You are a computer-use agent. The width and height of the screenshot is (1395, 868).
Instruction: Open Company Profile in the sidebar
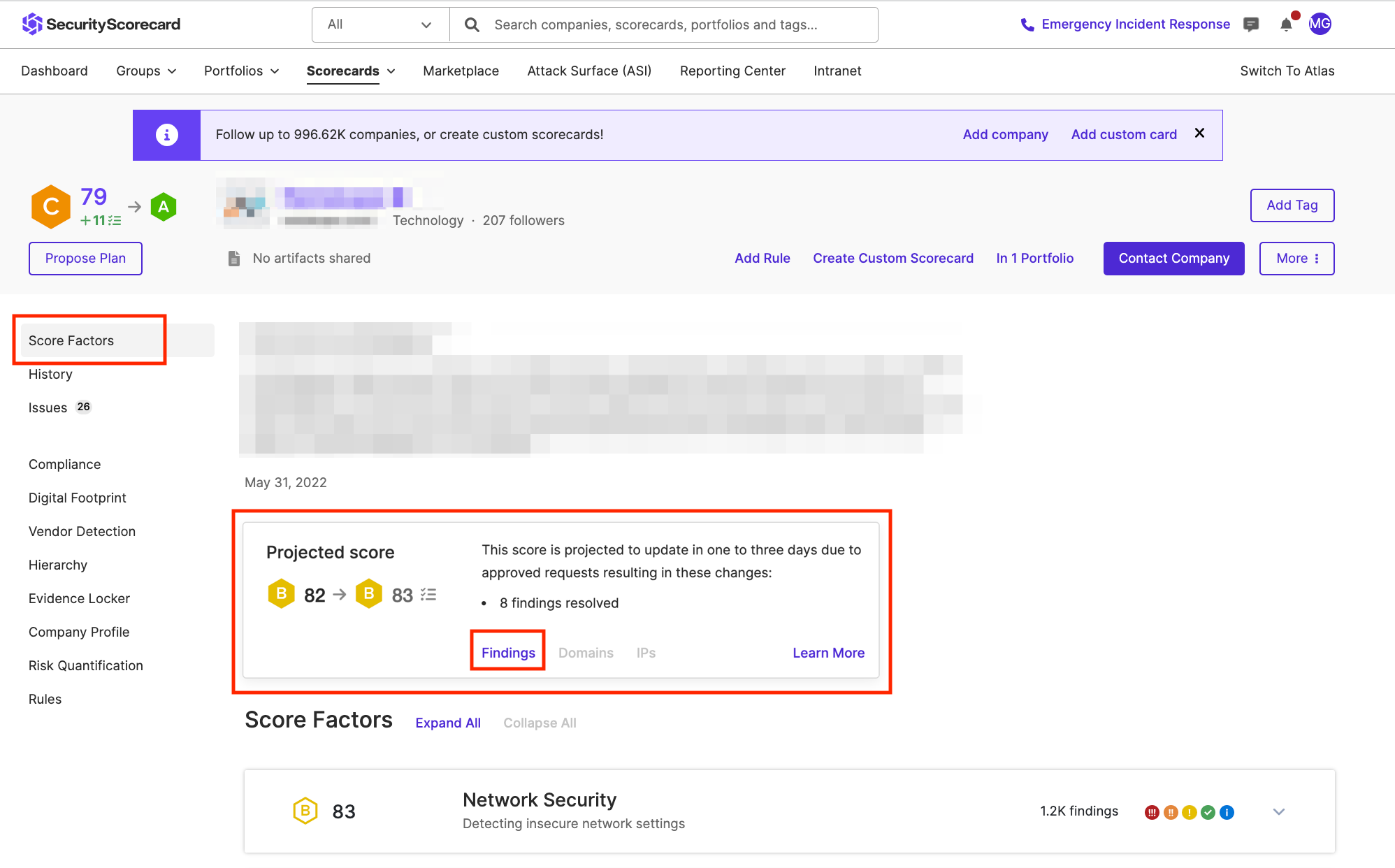click(x=79, y=632)
